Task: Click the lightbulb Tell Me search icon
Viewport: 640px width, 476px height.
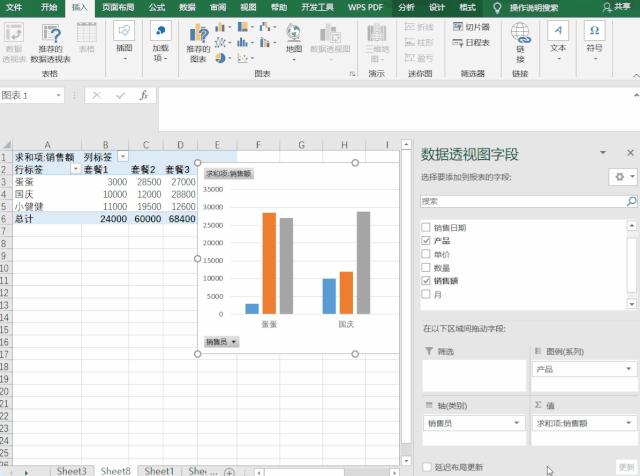Action: click(x=497, y=7)
